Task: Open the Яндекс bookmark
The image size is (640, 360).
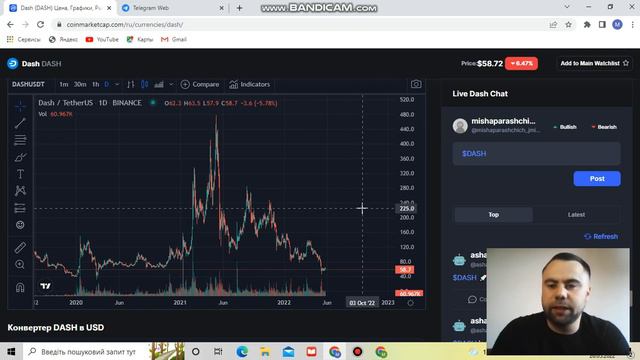Action: pyautogui.click(x=63, y=40)
